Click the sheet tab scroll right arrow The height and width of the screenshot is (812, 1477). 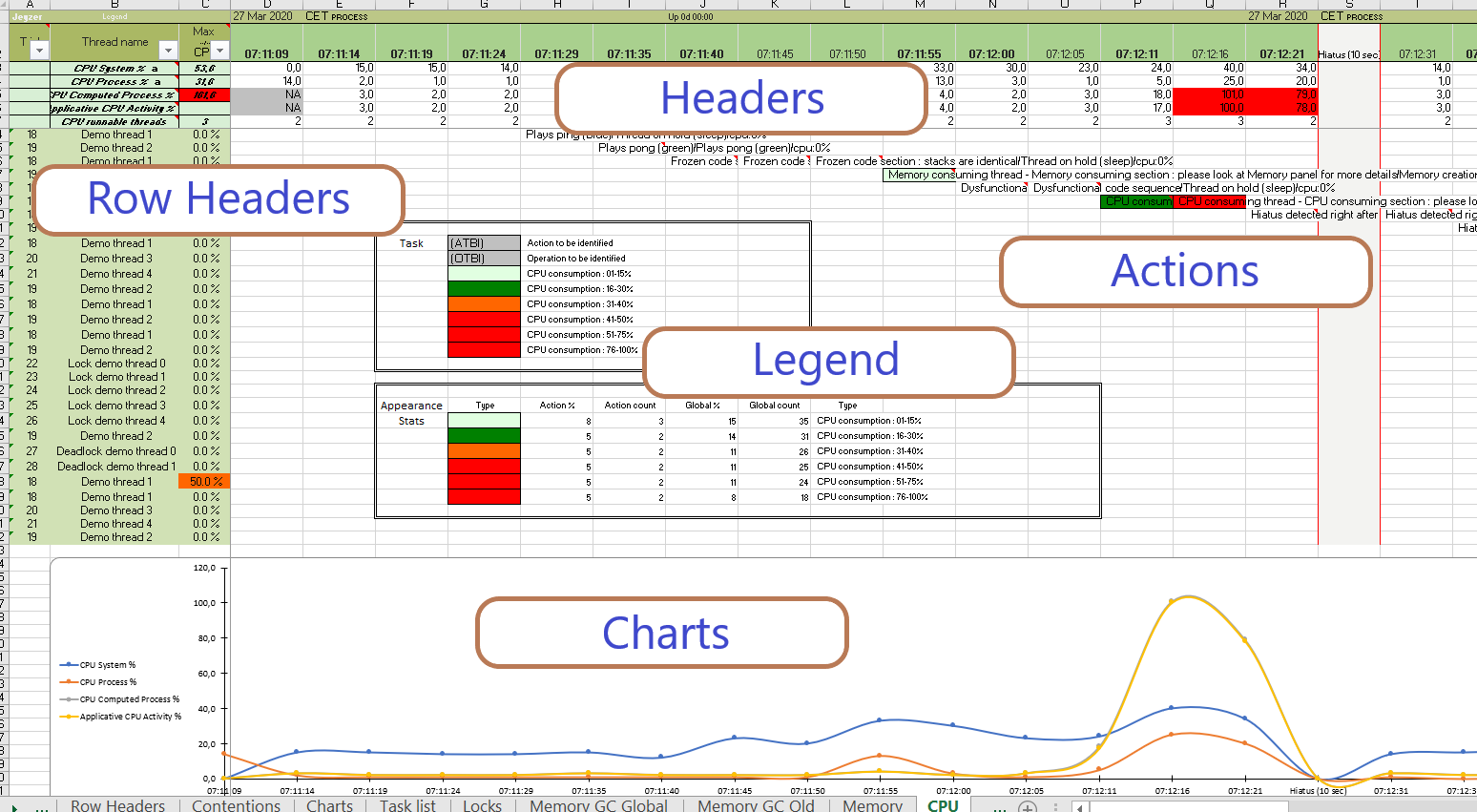click(14, 807)
